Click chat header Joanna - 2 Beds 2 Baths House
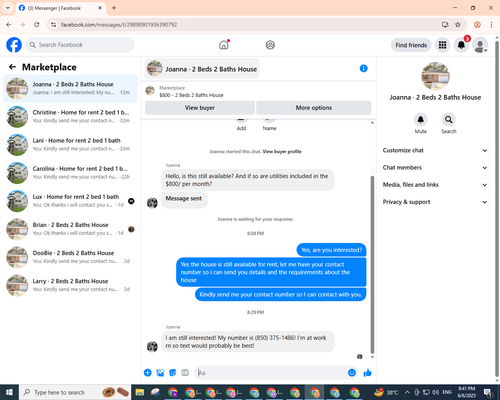The image size is (500, 400). tap(203, 69)
